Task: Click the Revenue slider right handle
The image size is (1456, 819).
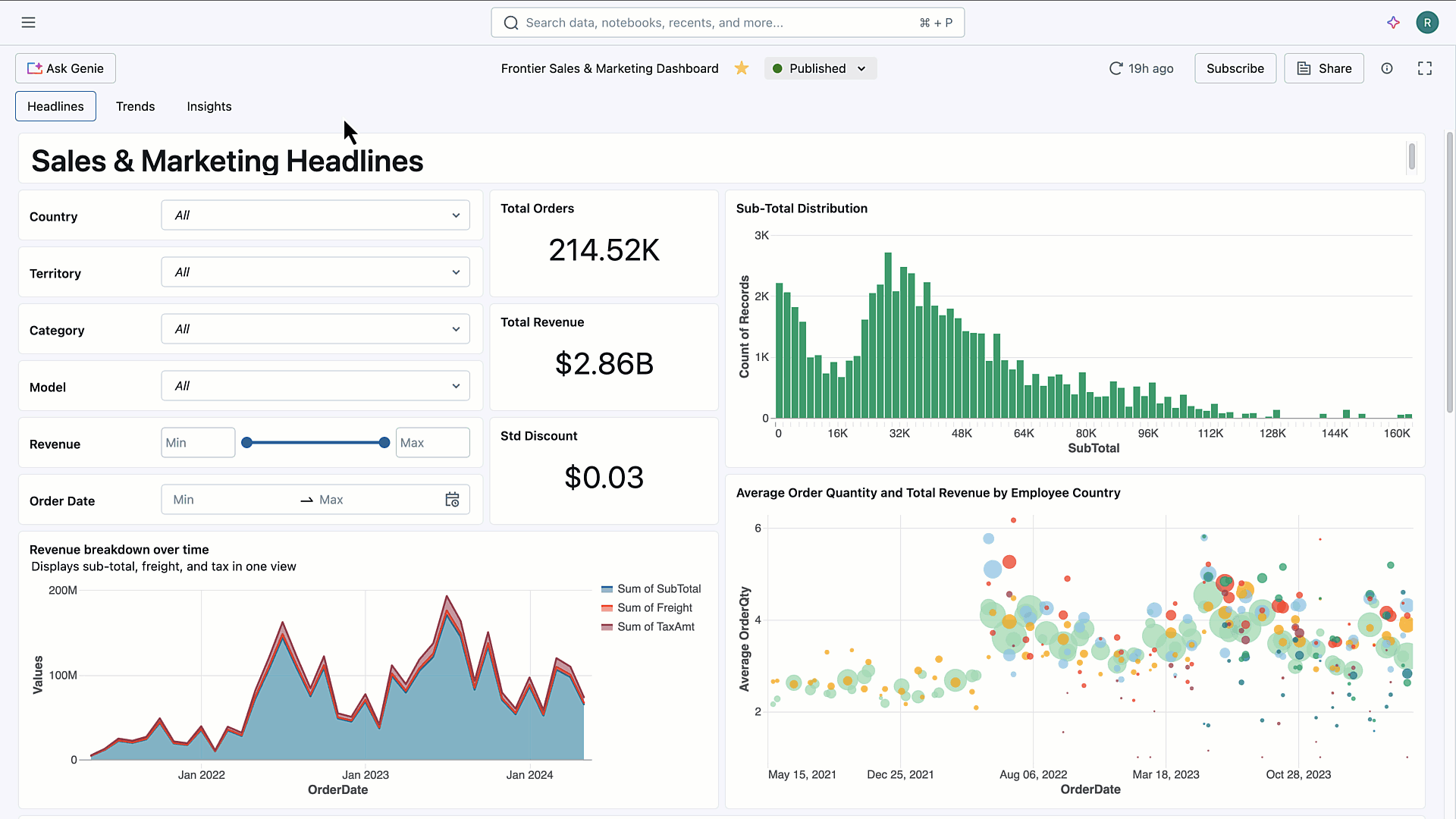Action: pyautogui.click(x=384, y=443)
